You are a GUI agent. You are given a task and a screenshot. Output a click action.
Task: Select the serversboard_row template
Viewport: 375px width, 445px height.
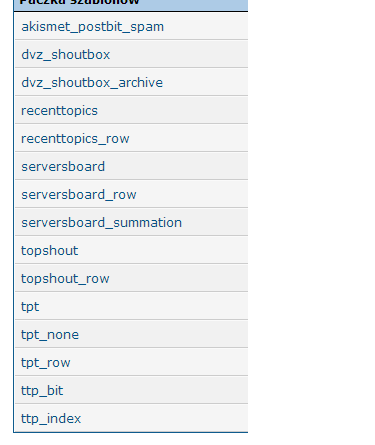(79, 195)
